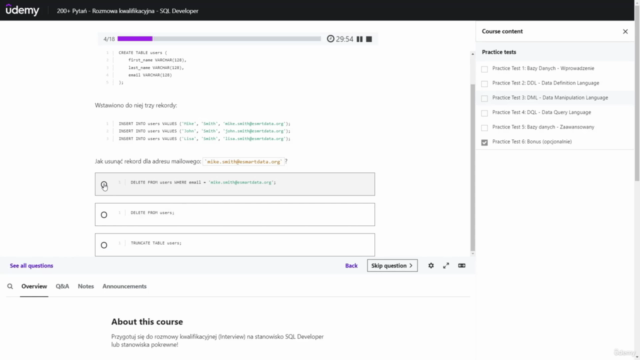Open the search icon below the test
This screenshot has width=640, height=360.
pyautogui.click(x=10, y=287)
